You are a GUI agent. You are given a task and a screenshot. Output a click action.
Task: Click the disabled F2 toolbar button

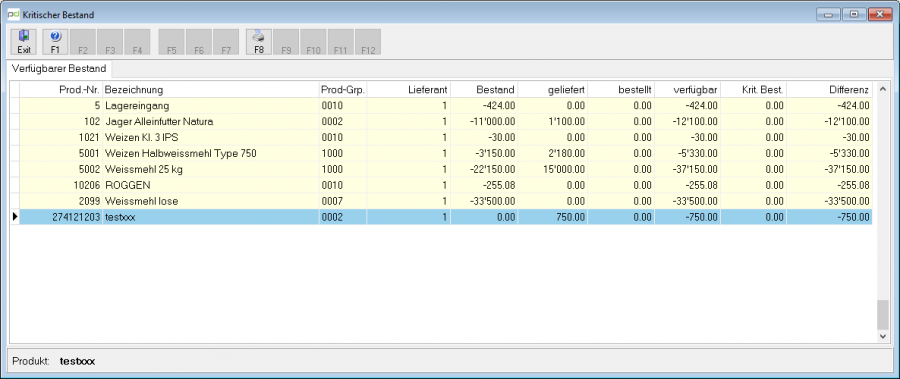(x=83, y=42)
